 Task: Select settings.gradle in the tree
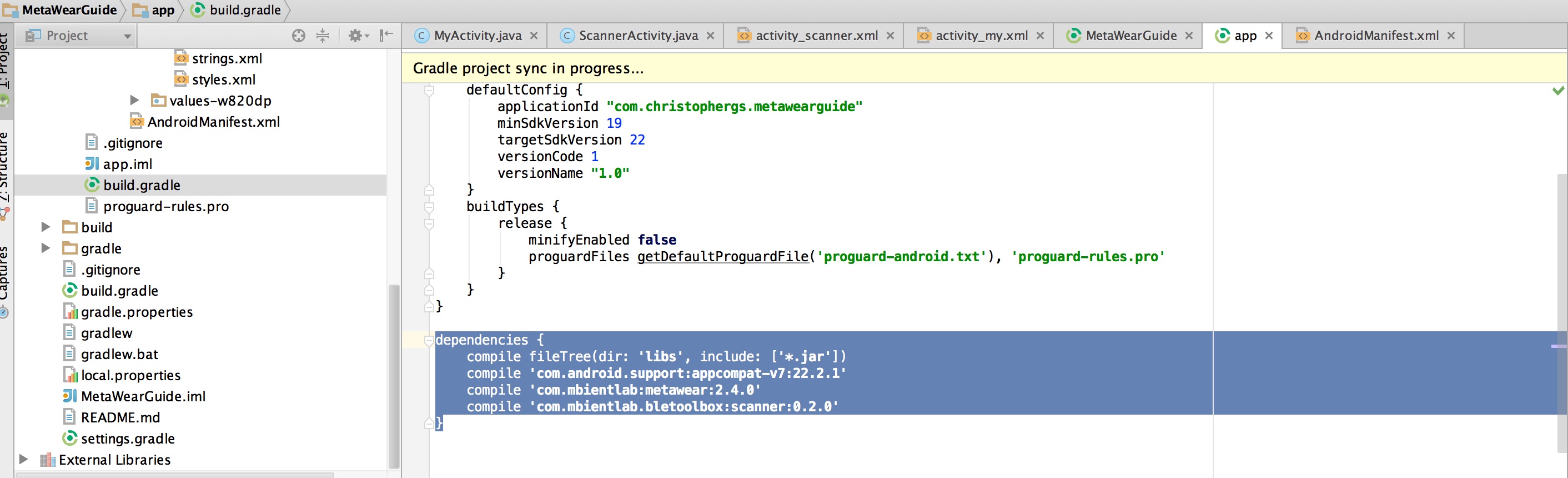click(x=128, y=439)
